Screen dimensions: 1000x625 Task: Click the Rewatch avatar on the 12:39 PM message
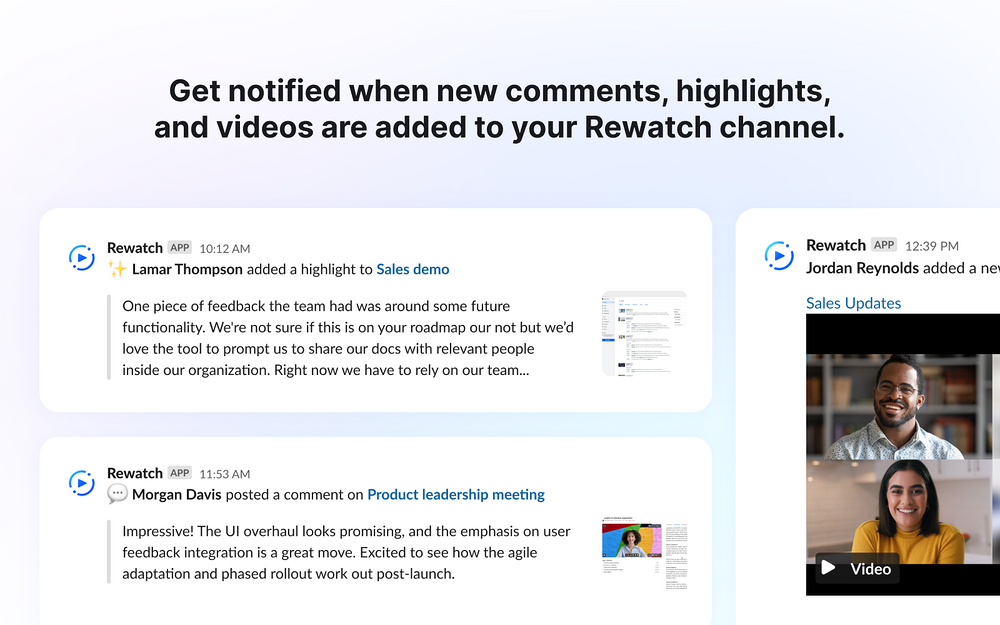click(779, 256)
